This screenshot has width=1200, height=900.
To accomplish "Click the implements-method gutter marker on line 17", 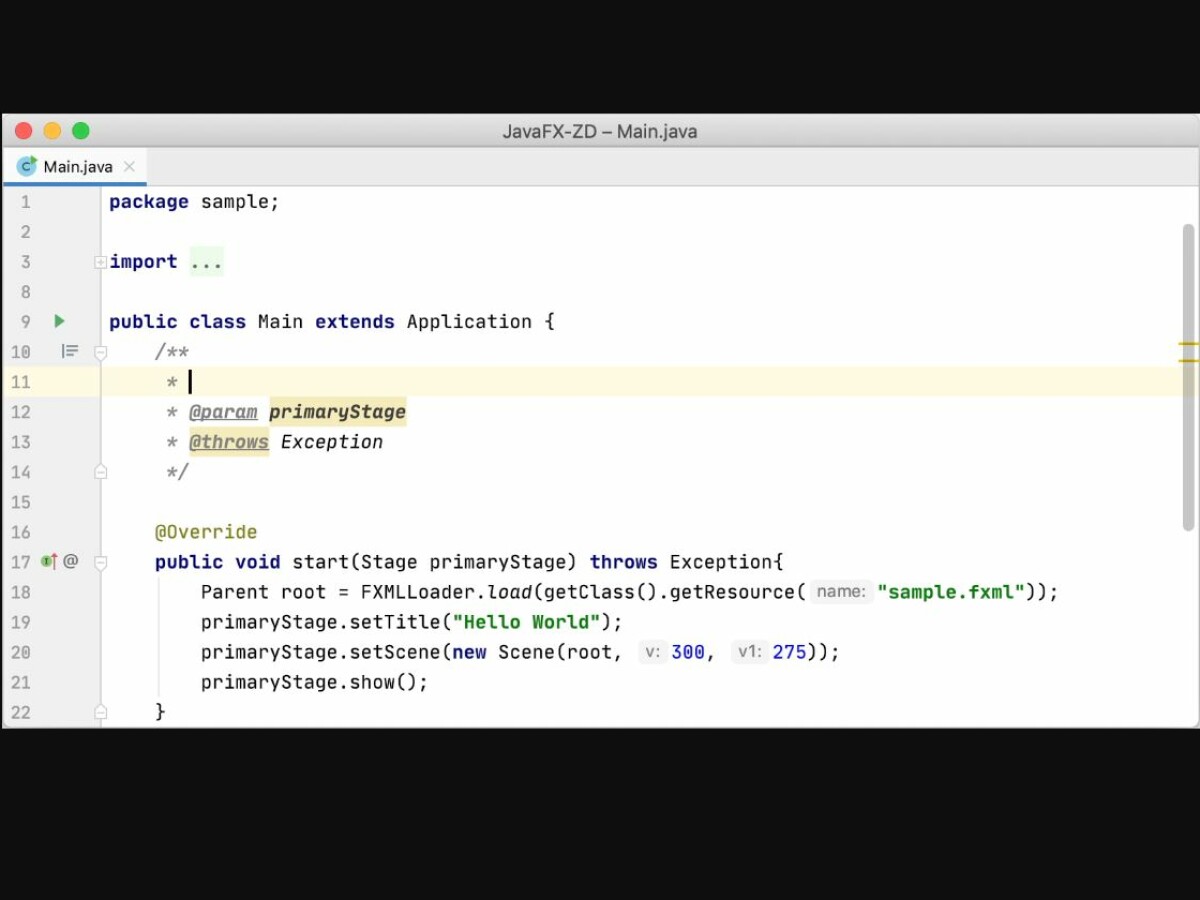I will (x=48, y=561).
